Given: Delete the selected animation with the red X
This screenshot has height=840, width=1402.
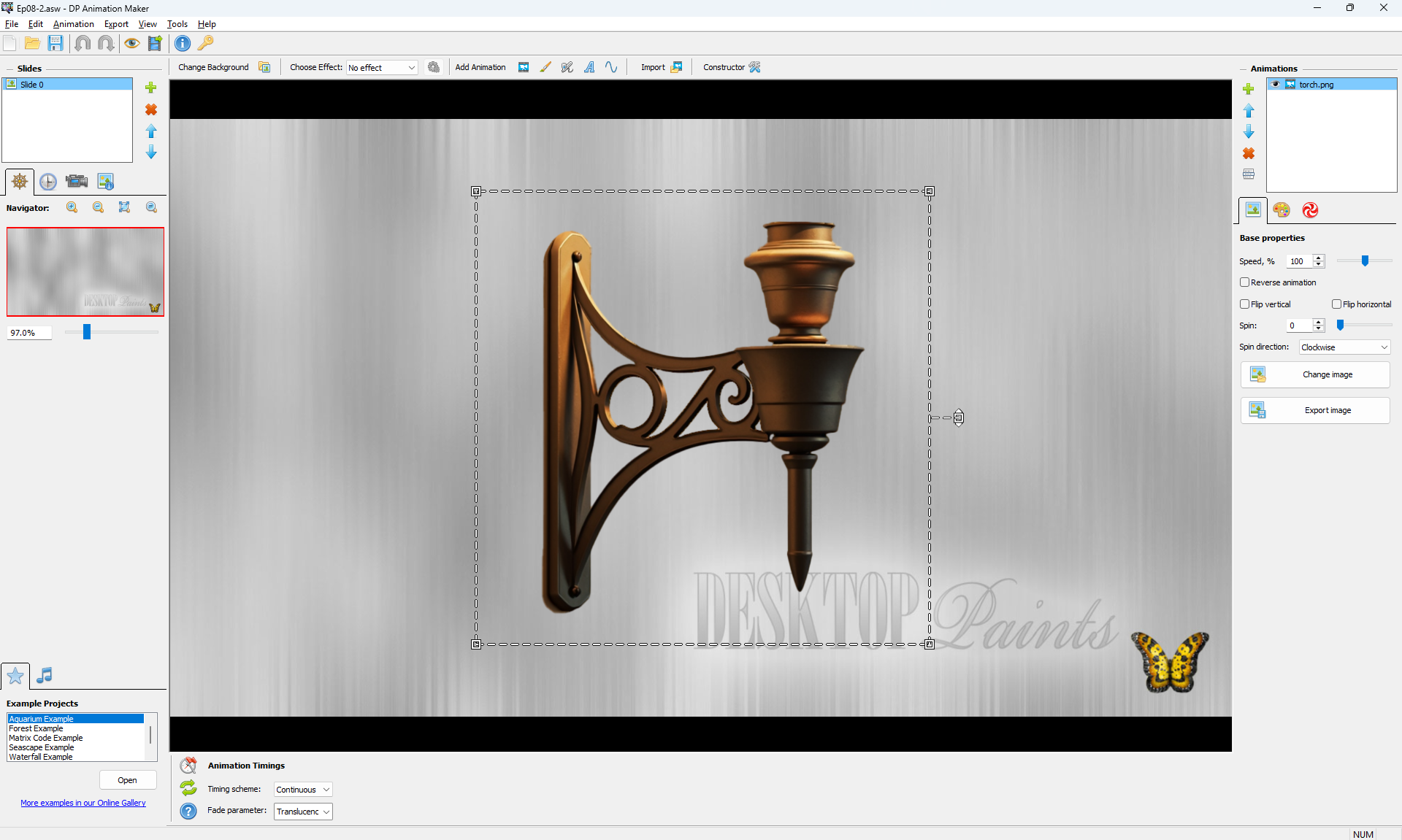Looking at the screenshot, I should tap(1249, 153).
